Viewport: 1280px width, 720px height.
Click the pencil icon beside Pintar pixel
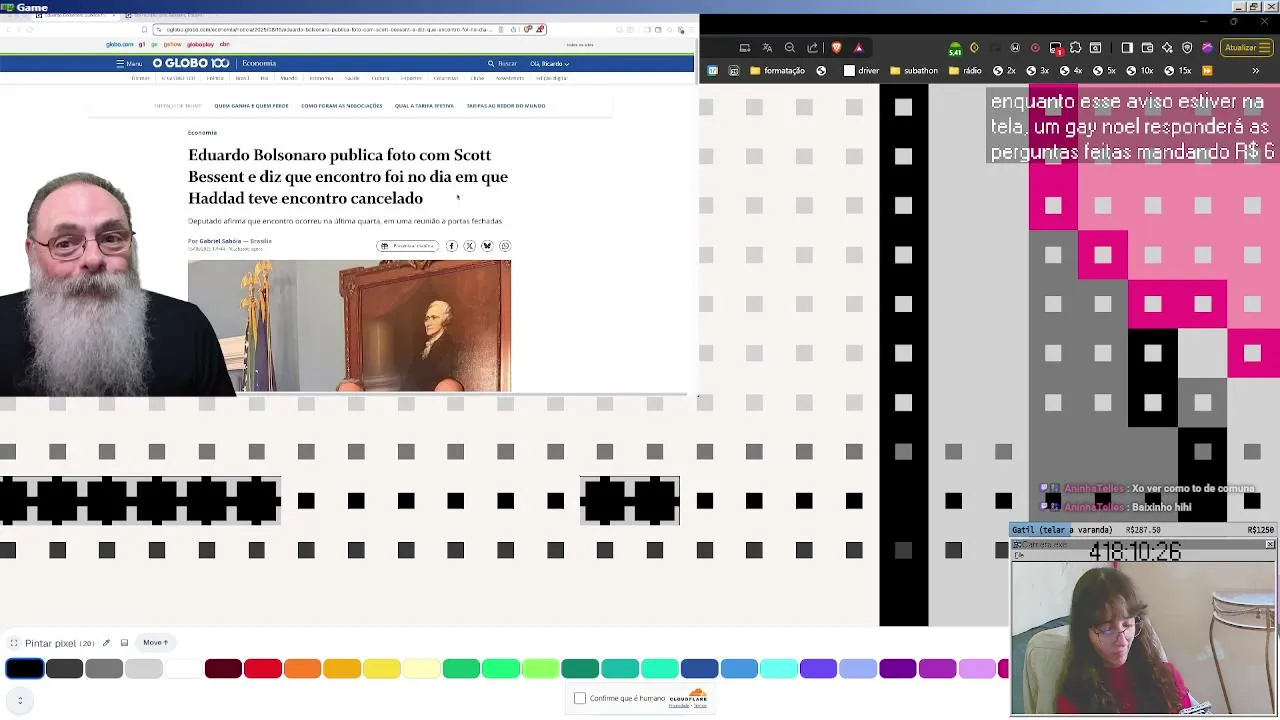tap(106, 643)
